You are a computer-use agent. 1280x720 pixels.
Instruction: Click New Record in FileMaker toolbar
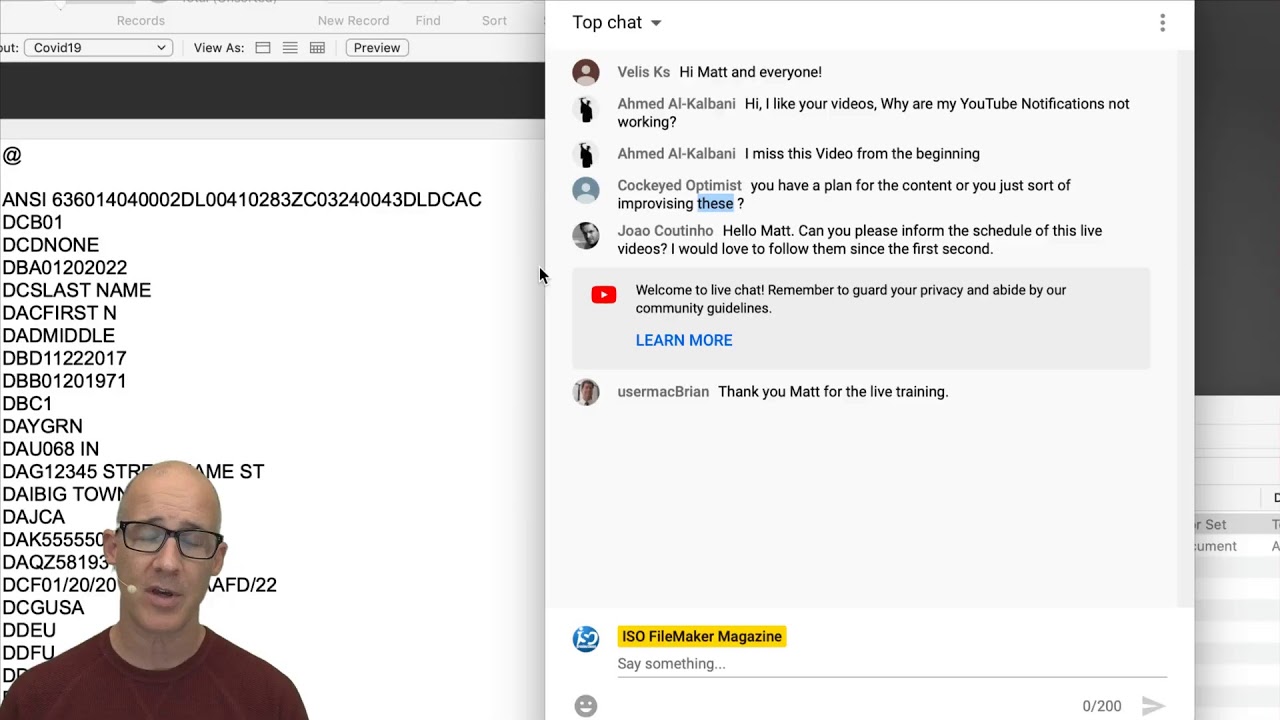pyautogui.click(x=353, y=20)
